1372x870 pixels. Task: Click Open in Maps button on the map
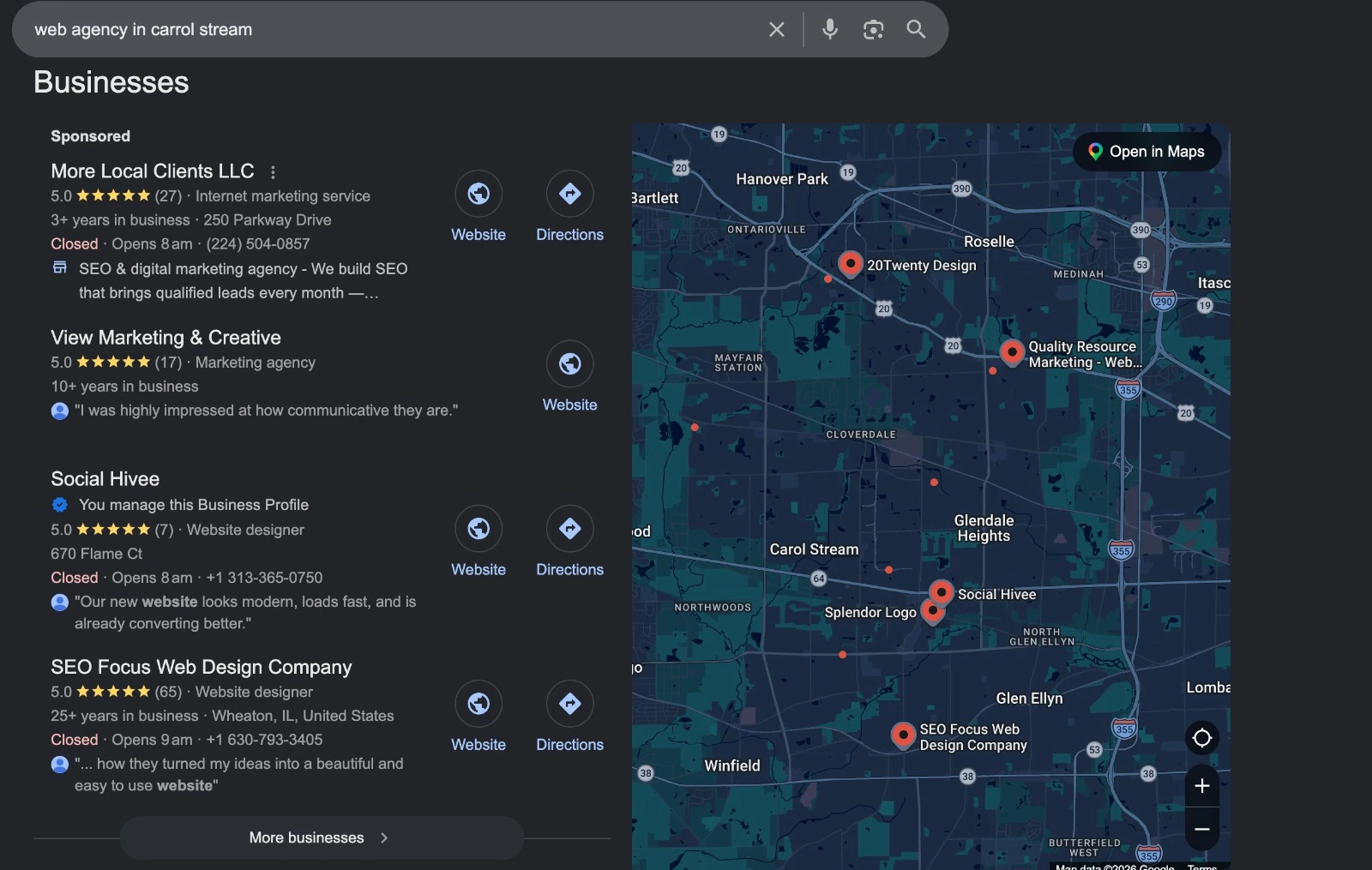pos(1147,152)
